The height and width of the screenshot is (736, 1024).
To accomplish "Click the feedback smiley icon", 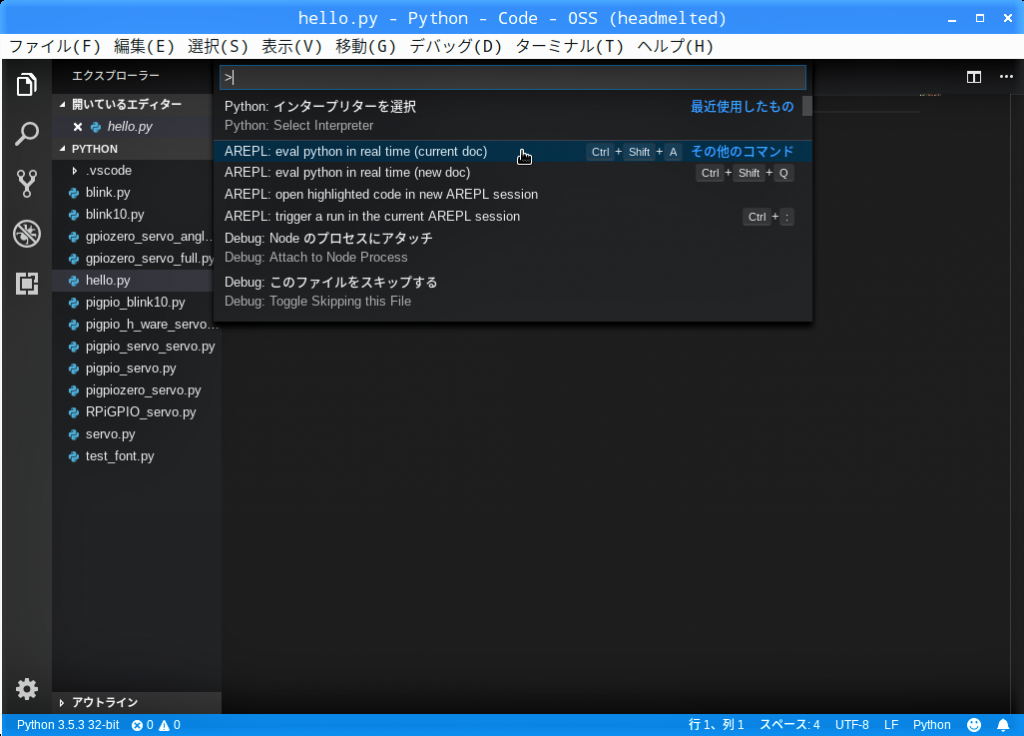I will (x=974, y=725).
